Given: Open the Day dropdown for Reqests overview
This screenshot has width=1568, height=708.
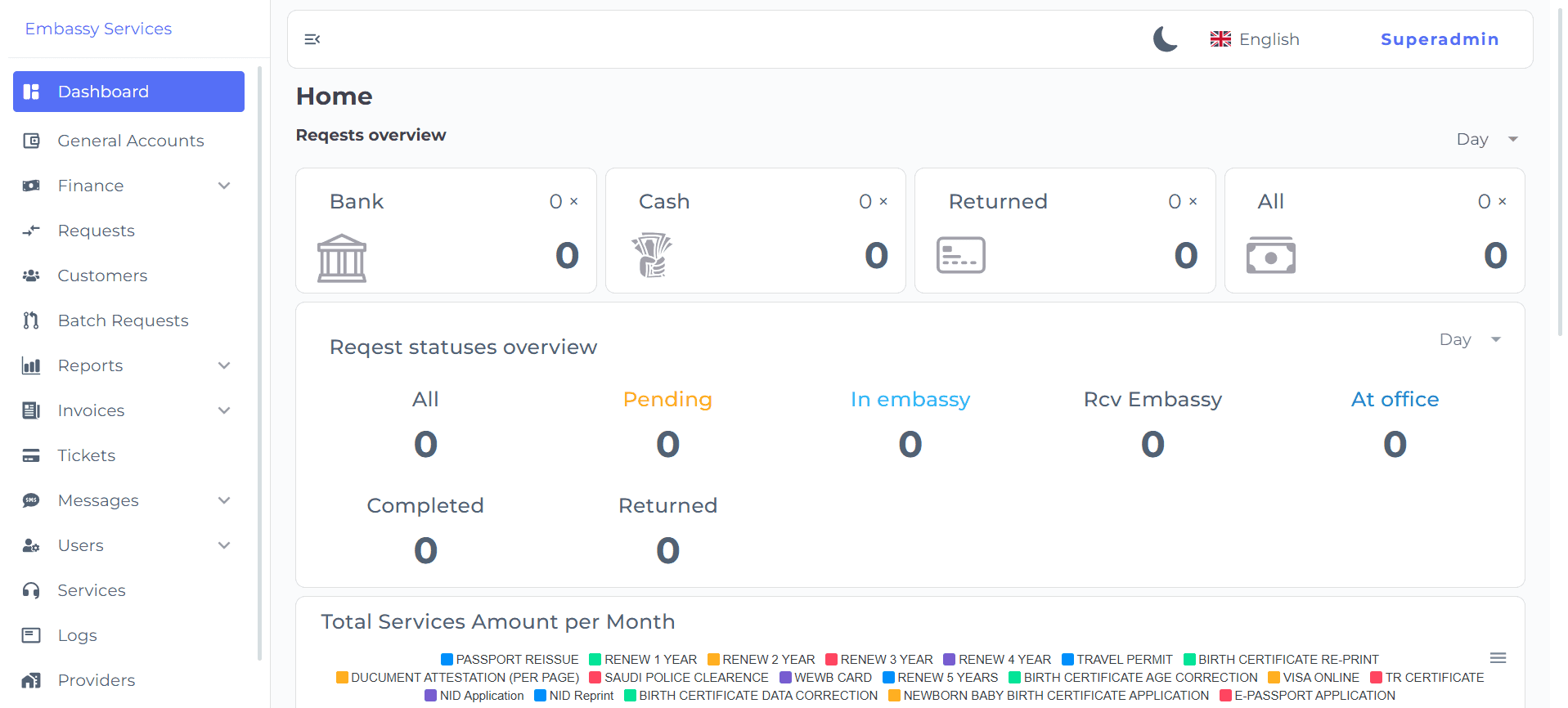Looking at the screenshot, I should point(1487,139).
